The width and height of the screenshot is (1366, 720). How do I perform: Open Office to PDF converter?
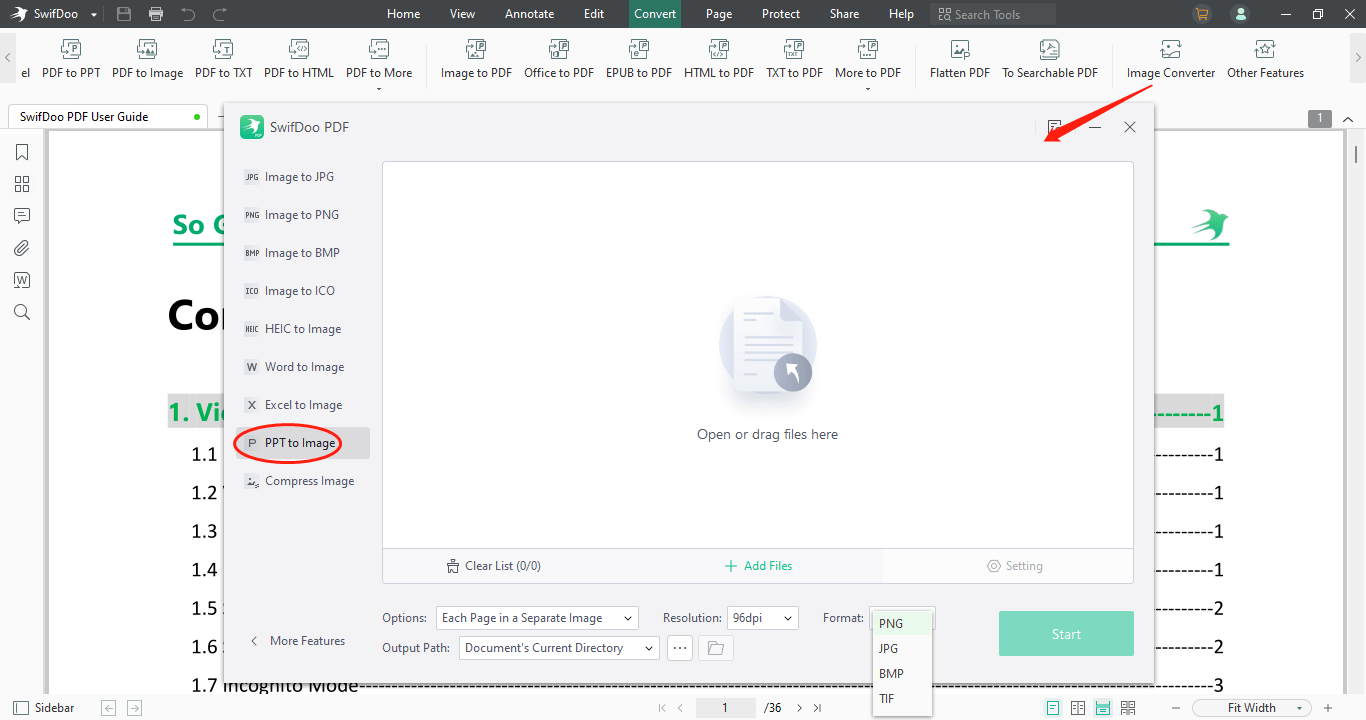tap(559, 59)
